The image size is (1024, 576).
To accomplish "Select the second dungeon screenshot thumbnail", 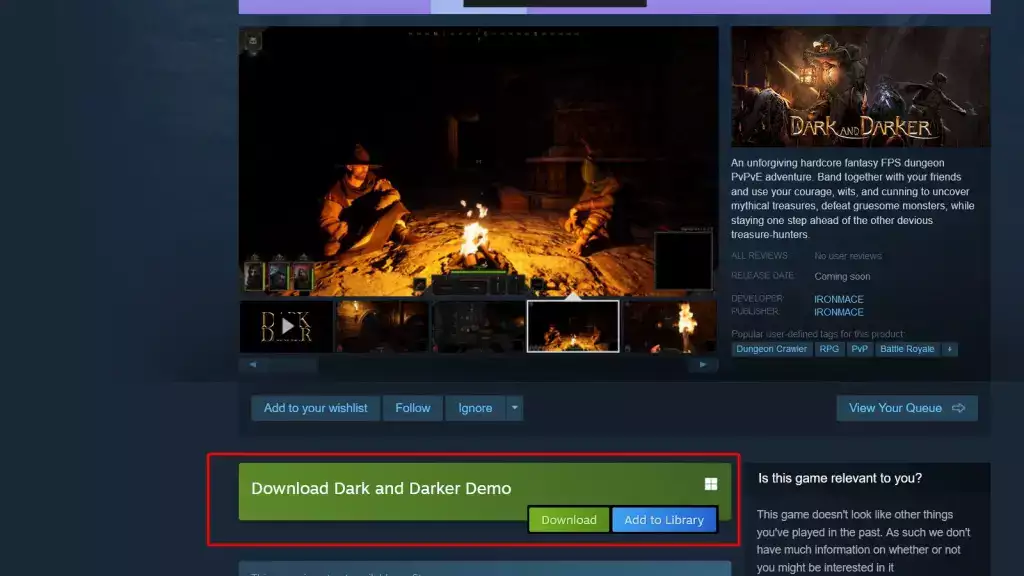I will coord(382,326).
